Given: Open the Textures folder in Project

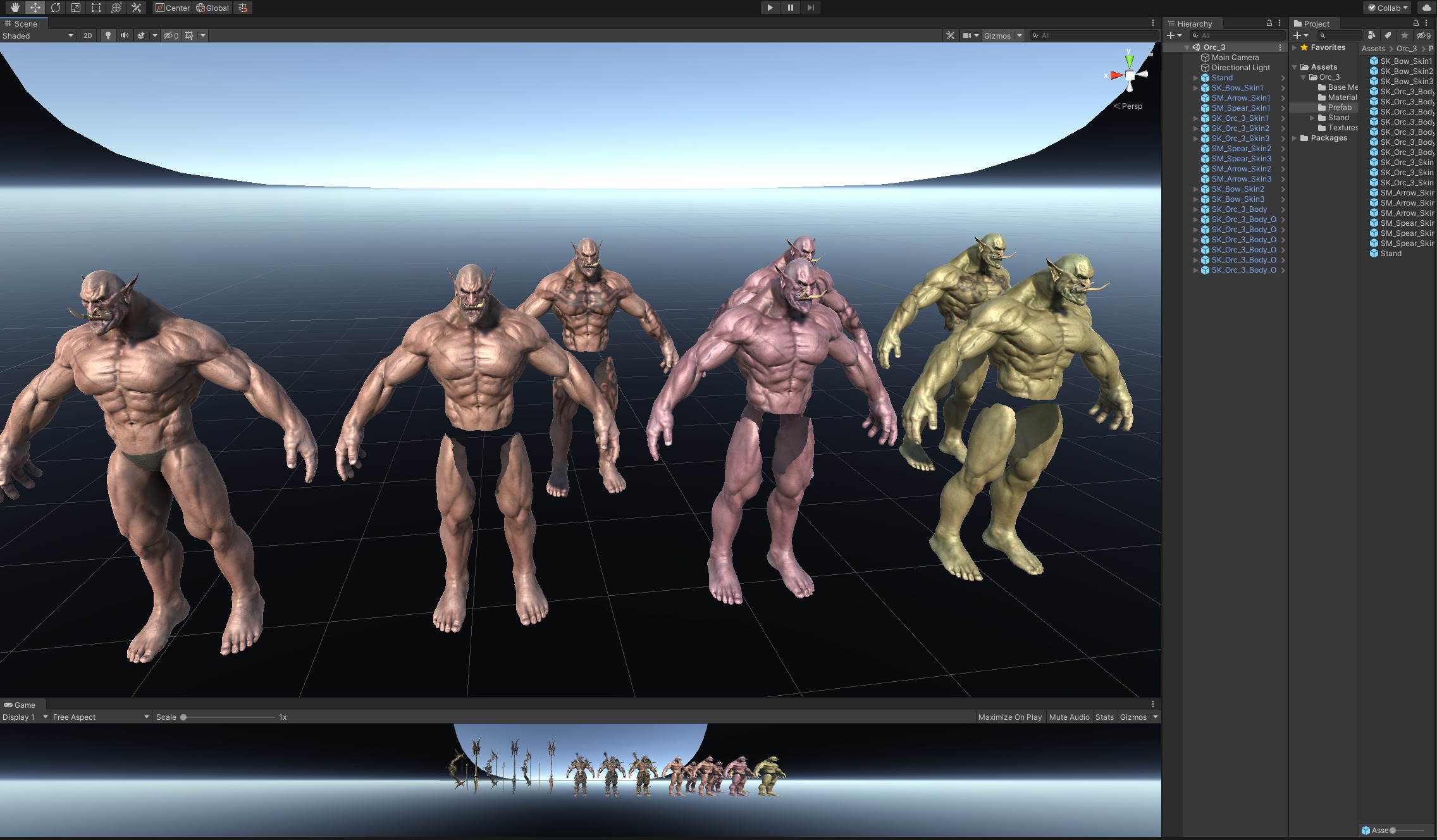Looking at the screenshot, I should 1337,128.
